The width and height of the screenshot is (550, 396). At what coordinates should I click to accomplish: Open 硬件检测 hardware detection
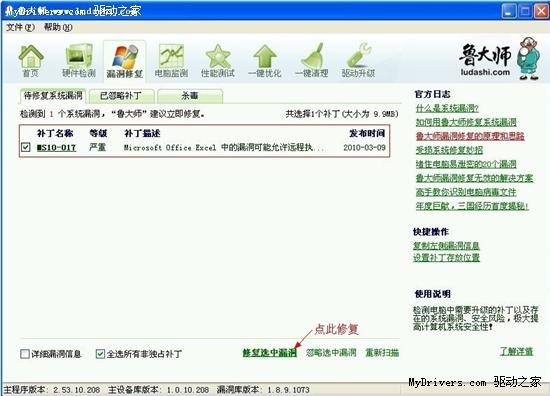79,60
